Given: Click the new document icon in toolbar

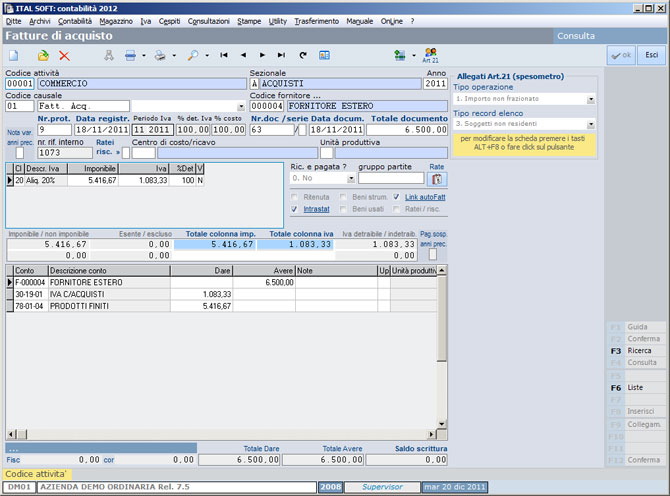Looking at the screenshot, I should pos(14,56).
